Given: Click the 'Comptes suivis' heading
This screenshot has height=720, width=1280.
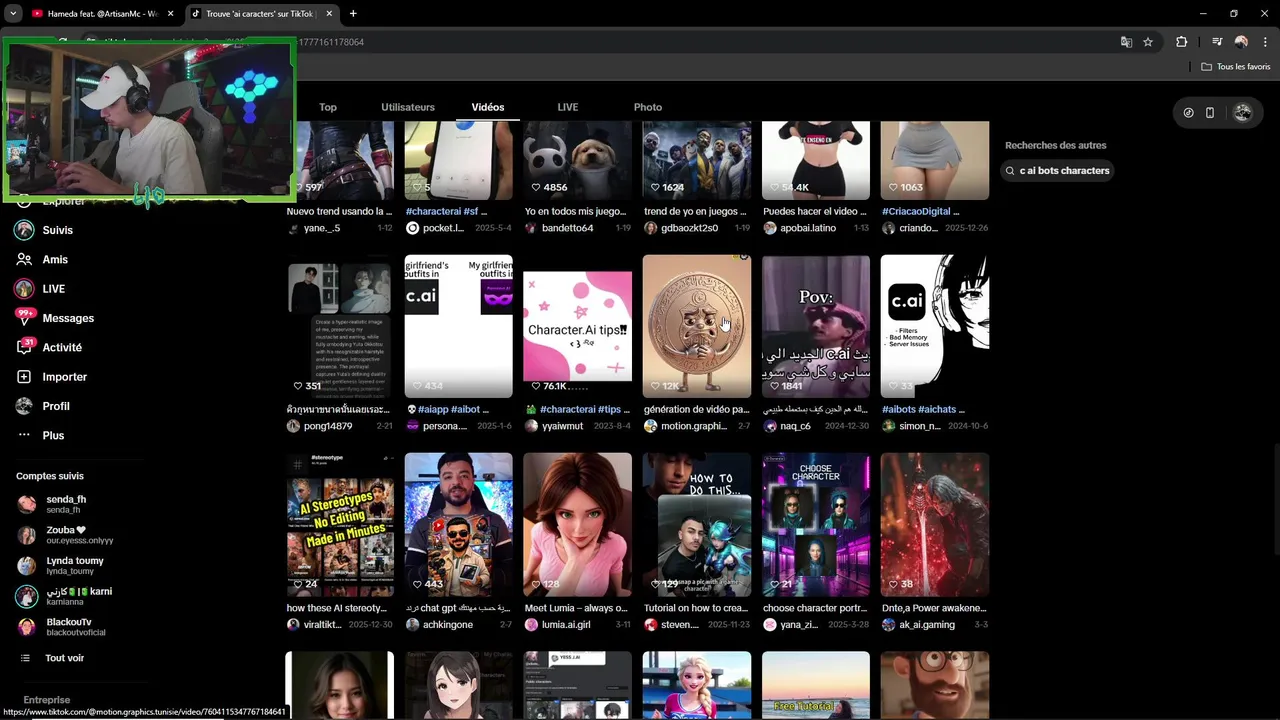Looking at the screenshot, I should [50, 476].
